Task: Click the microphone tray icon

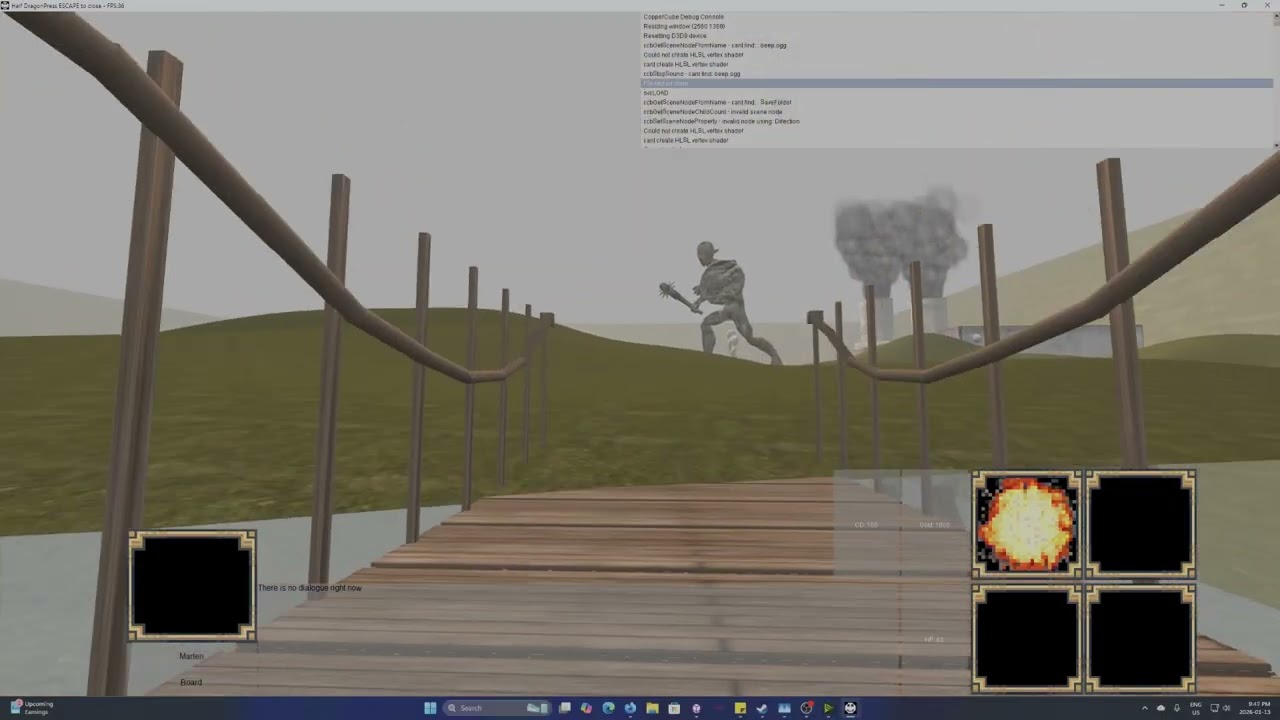Action: 1176,708
